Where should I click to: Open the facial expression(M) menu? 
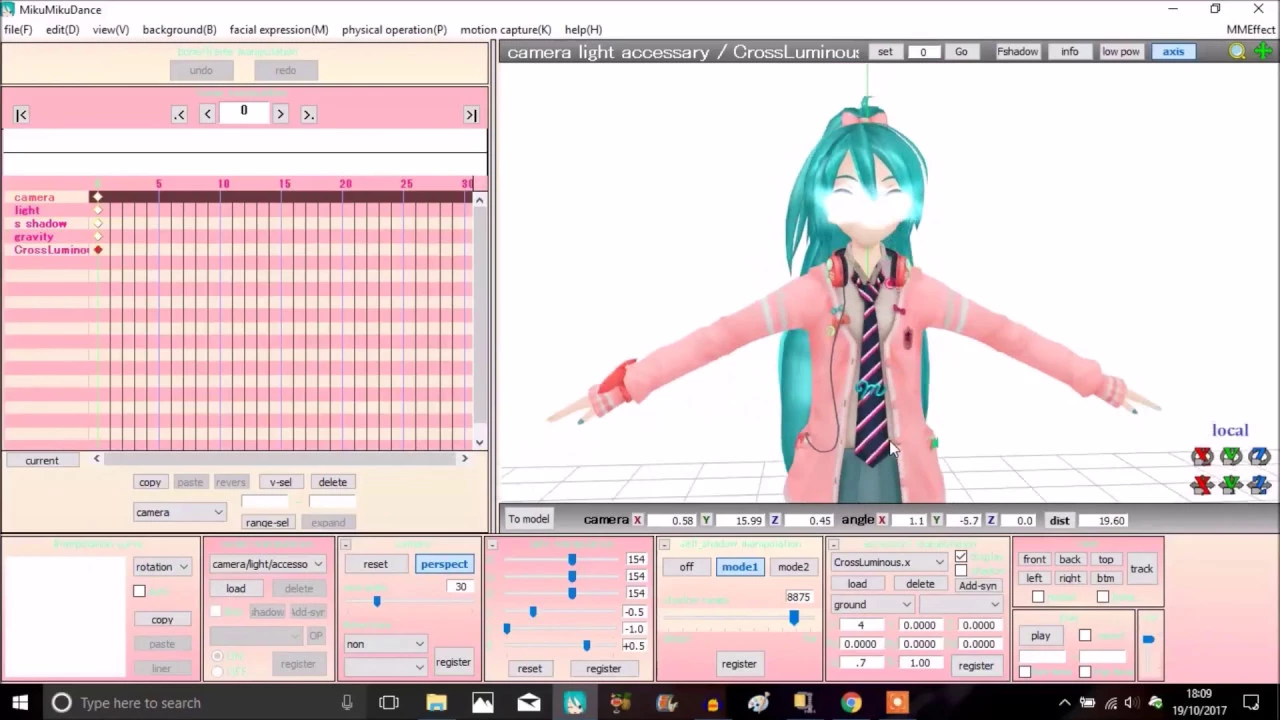[279, 30]
